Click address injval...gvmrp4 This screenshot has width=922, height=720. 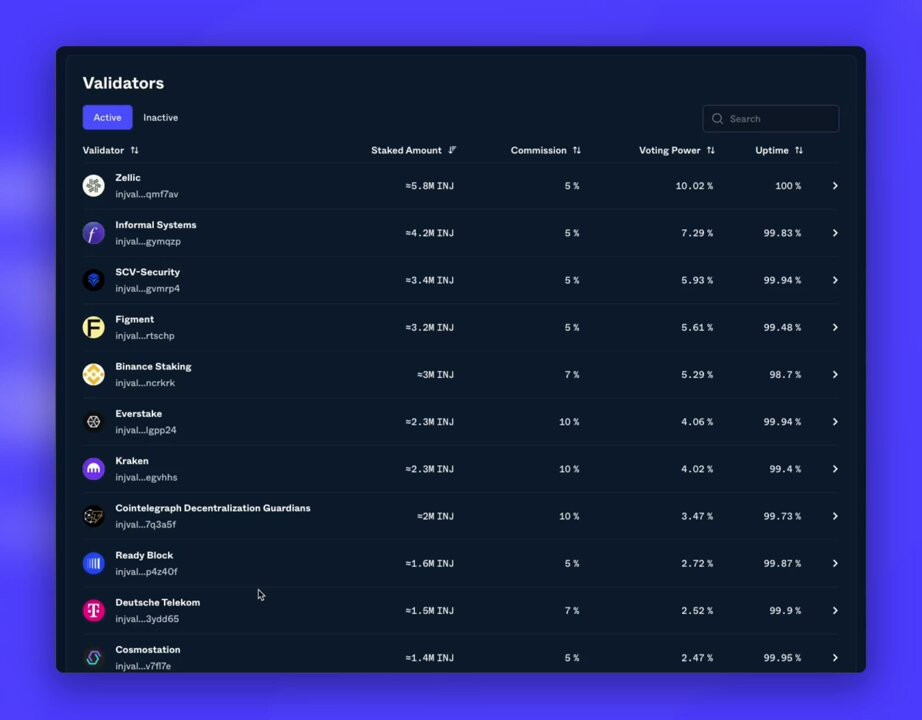[148, 288]
